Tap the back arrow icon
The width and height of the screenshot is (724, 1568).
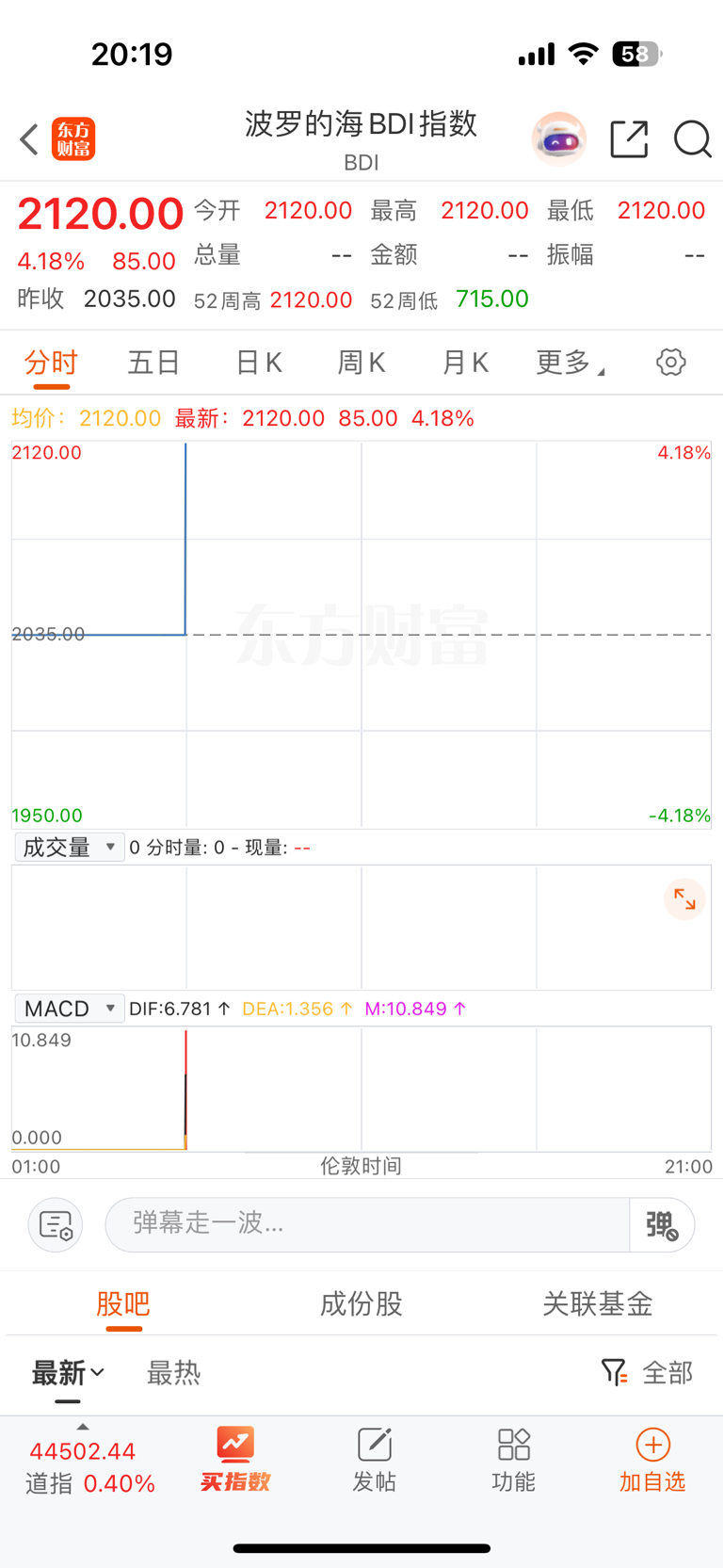[x=29, y=139]
